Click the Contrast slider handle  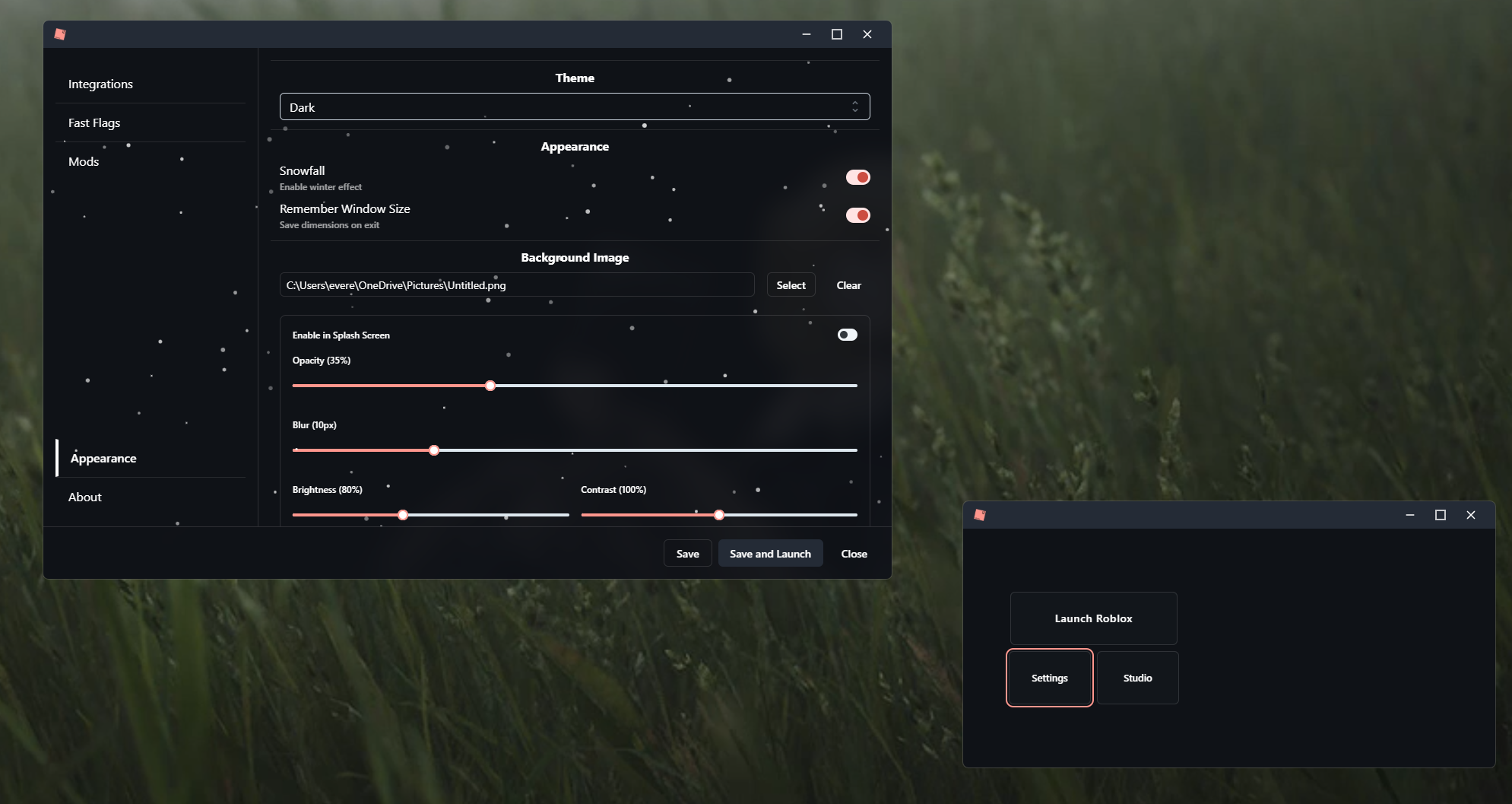click(719, 515)
